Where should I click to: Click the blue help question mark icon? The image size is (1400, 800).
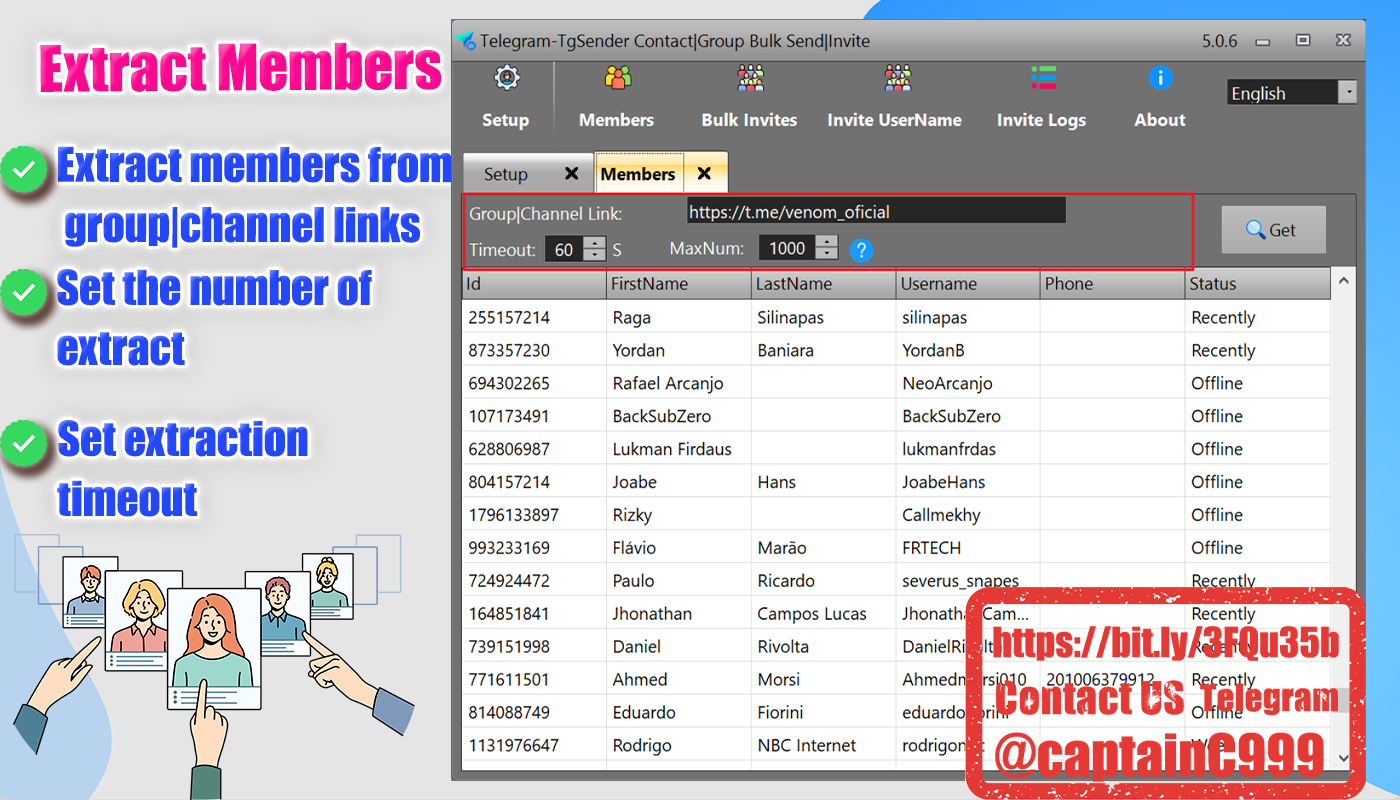pyautogui.click(x=861, y=250)
